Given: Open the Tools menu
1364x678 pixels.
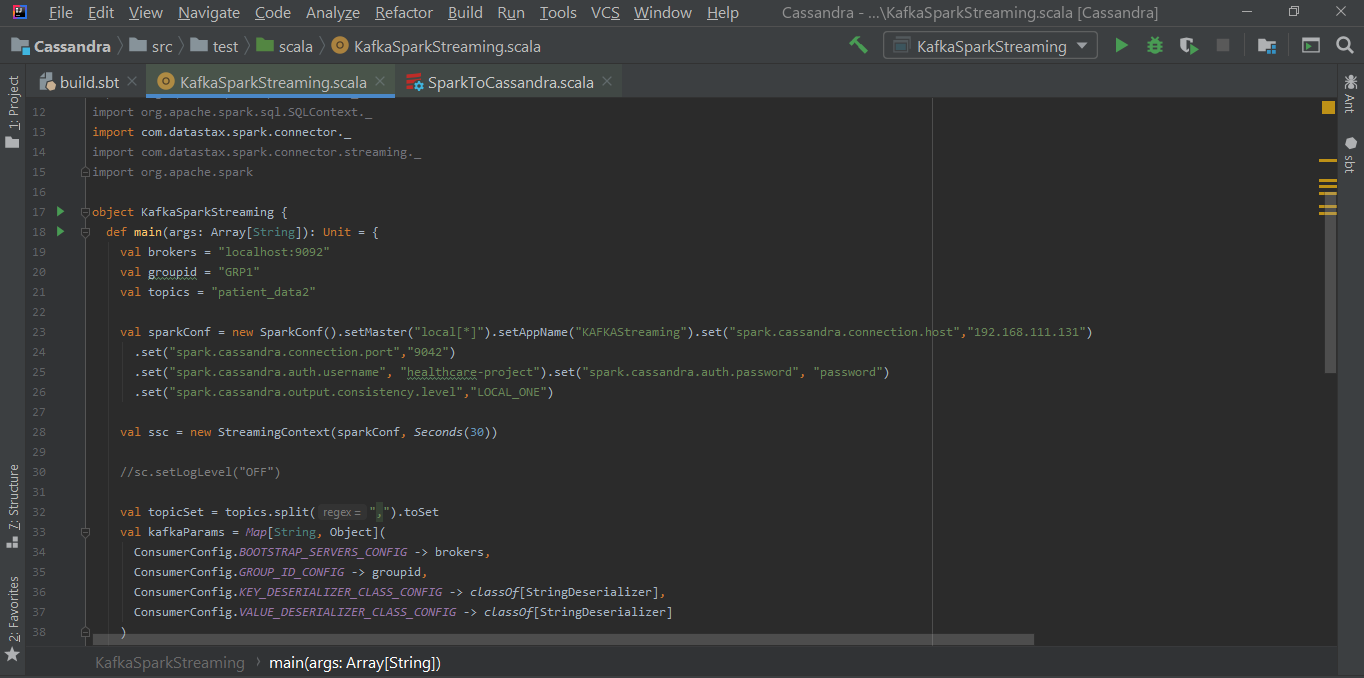Looking at the screenshot, I should coord(558,13).
